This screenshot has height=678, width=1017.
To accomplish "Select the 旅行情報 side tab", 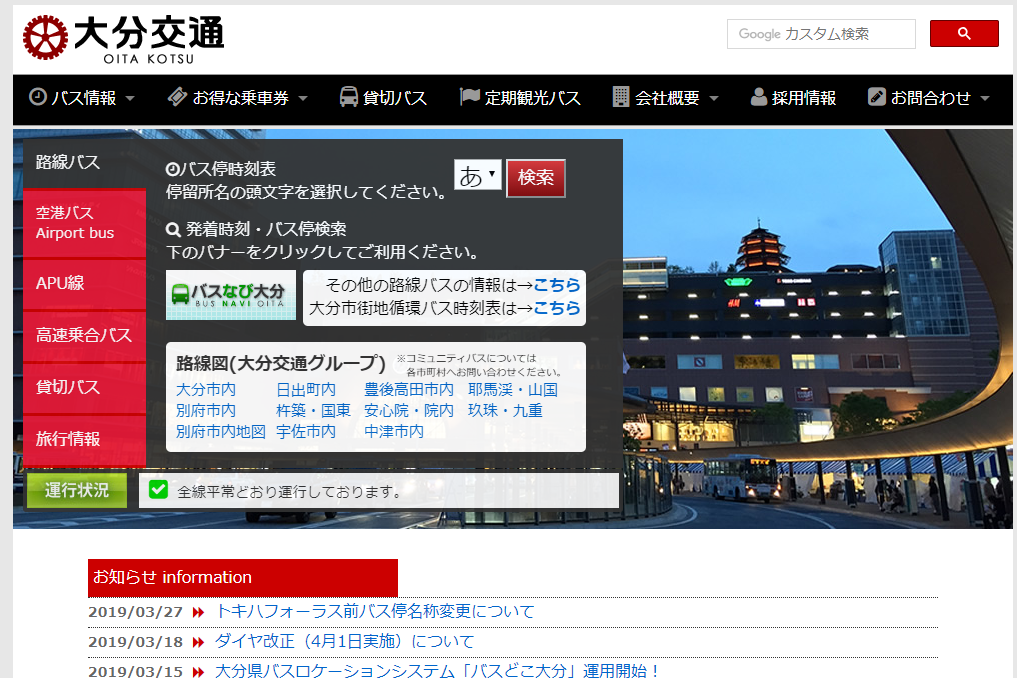I will coord(84,439).
